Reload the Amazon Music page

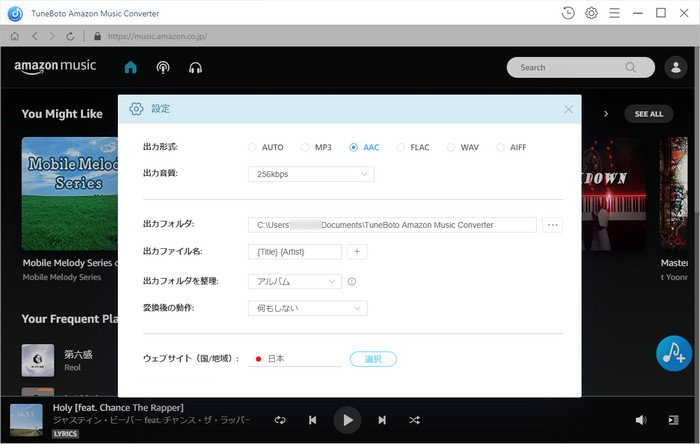click(x=70, y=36)
